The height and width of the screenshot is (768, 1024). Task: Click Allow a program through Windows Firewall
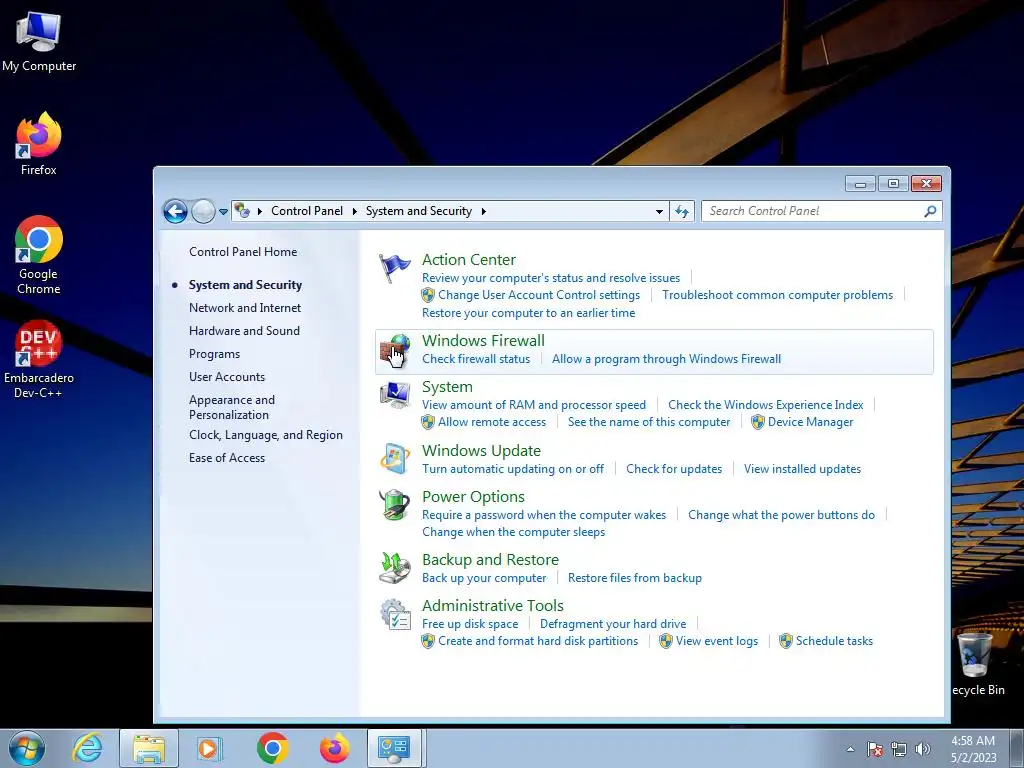tap(666, 359)
